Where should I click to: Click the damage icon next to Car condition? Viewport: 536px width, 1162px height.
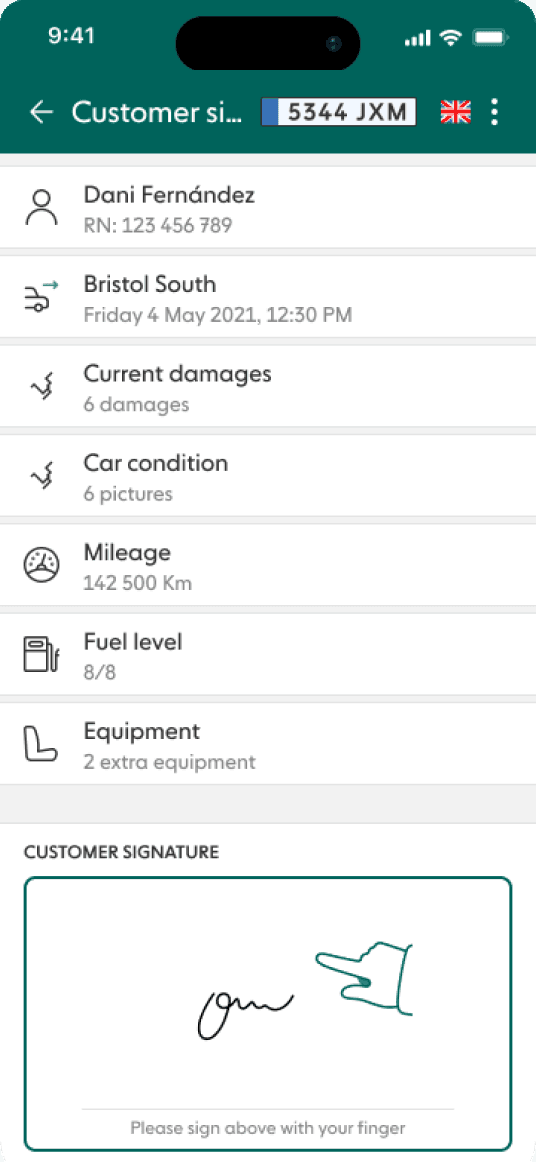pyautogui.click(x=42, y=475)
